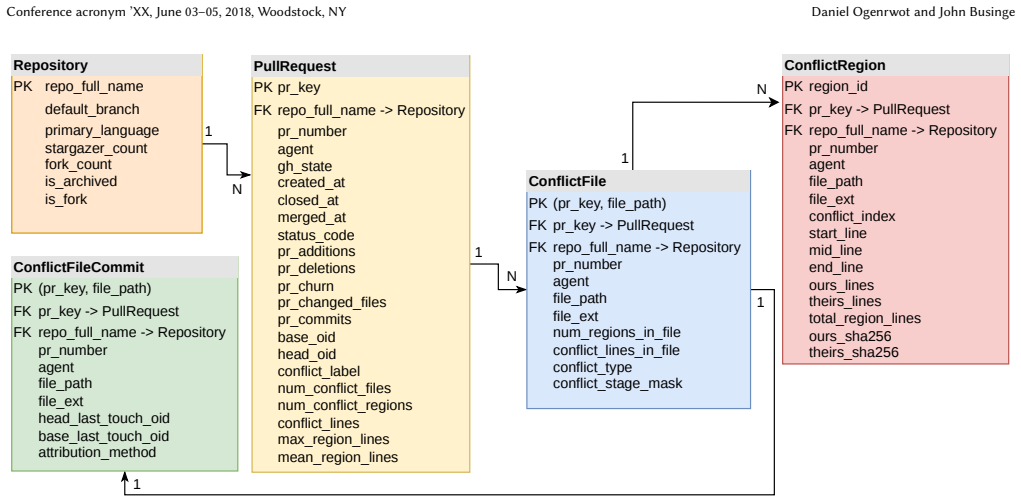Image resolution: width=1021 pixels, height=502 pixels.
Task: Click the num_conflict_files field
Action: (335, 389)
